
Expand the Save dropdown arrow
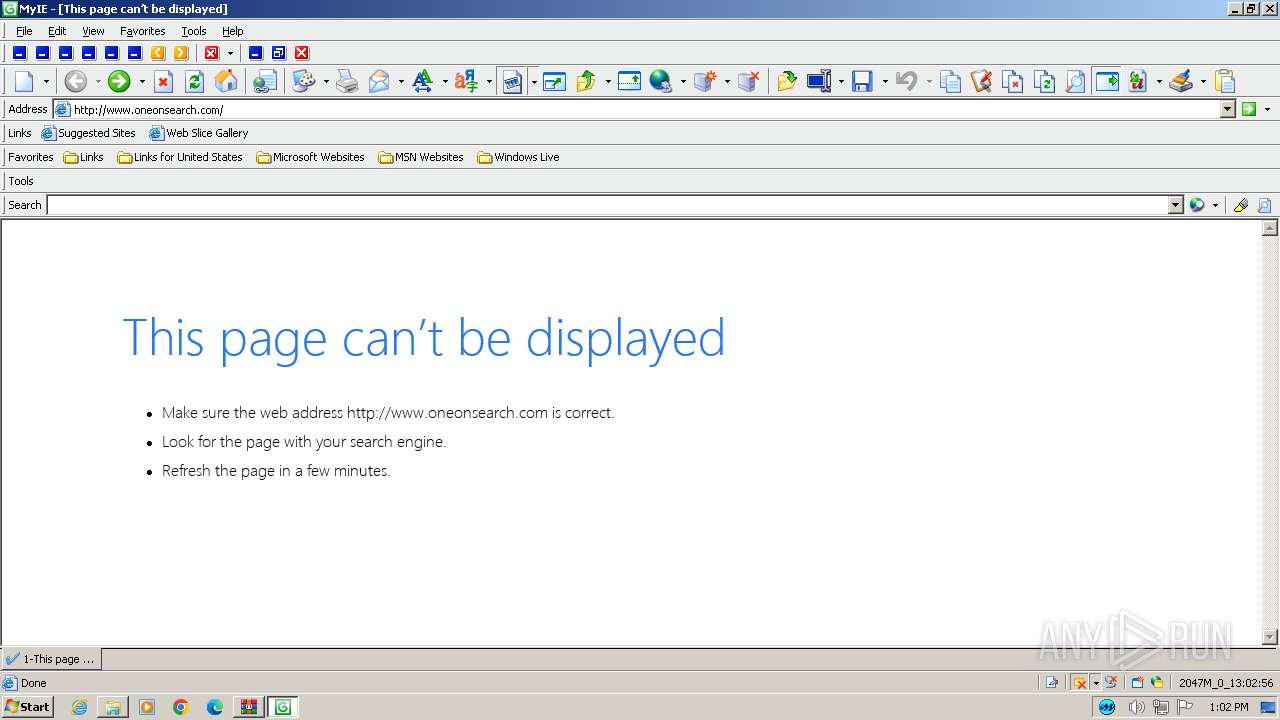[885, 82]
